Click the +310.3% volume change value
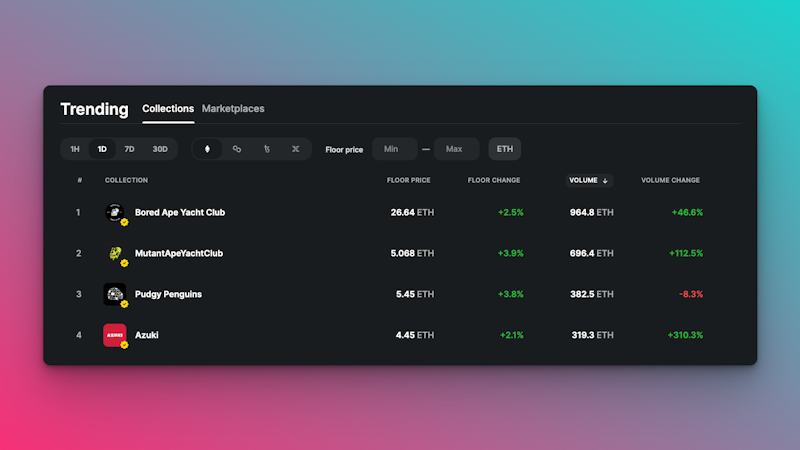 [685, 335]
